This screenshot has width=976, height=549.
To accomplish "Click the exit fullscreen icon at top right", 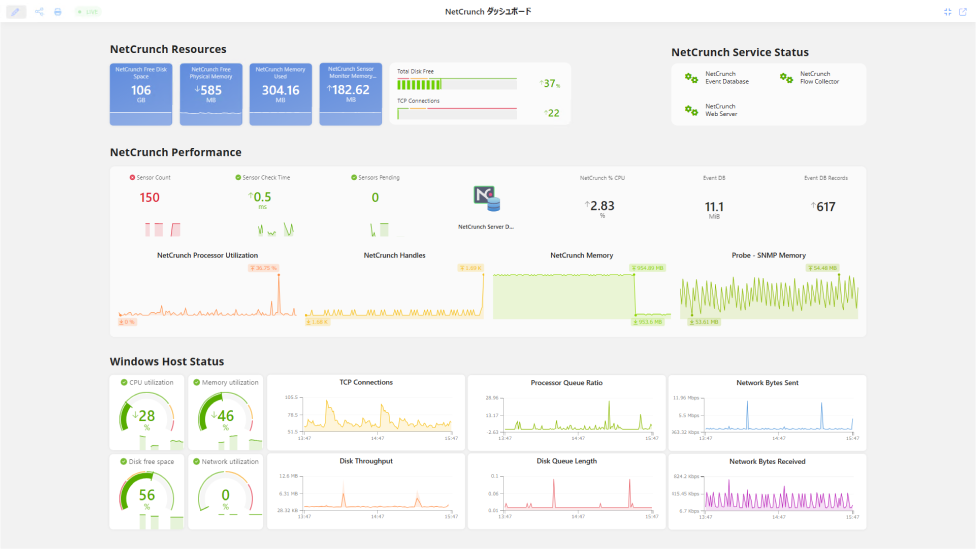I will (947, 12).
